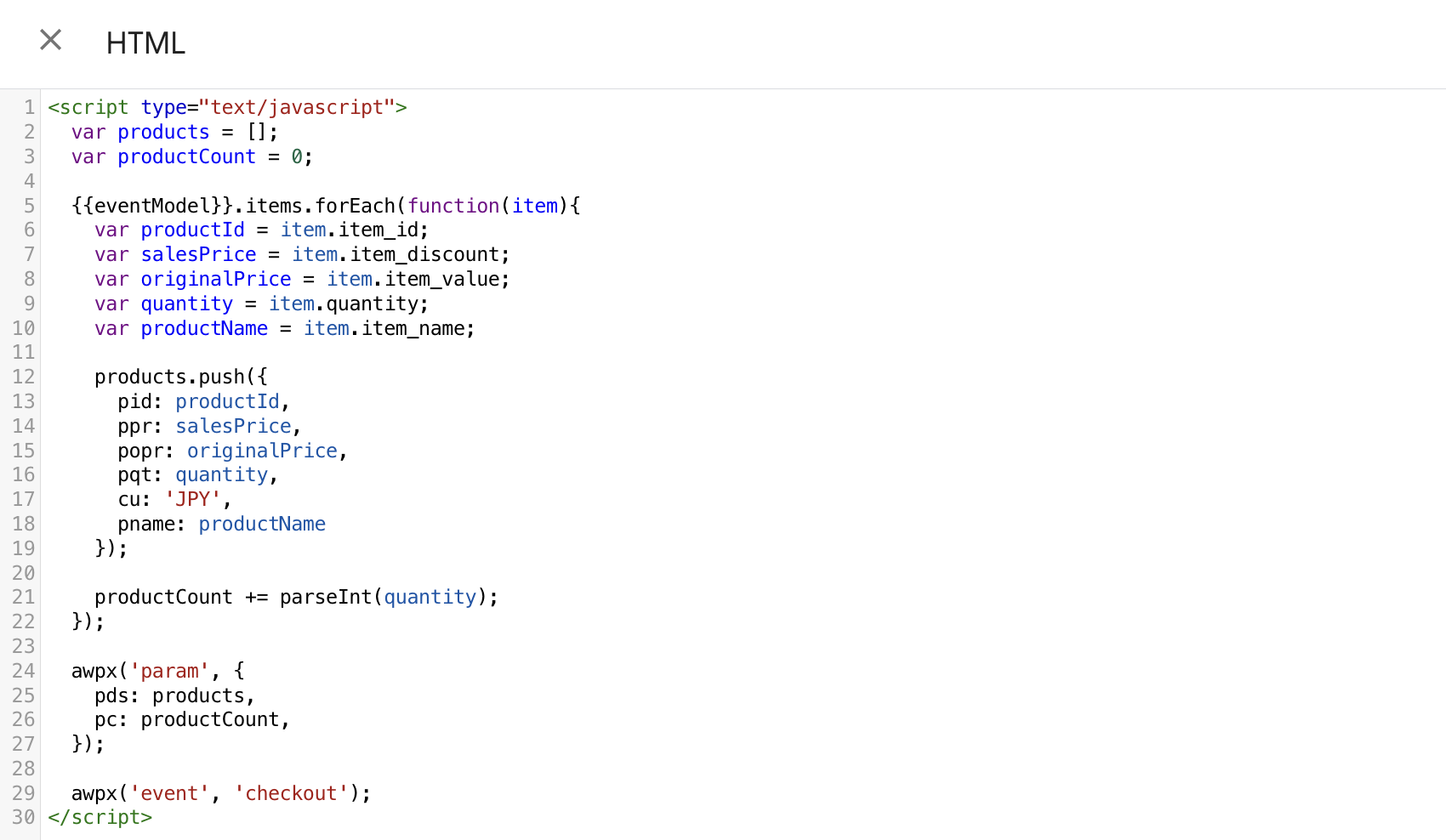Click 'products.push({' on line 12
This screenshot has height=840, width=1446.
(181, 377)
